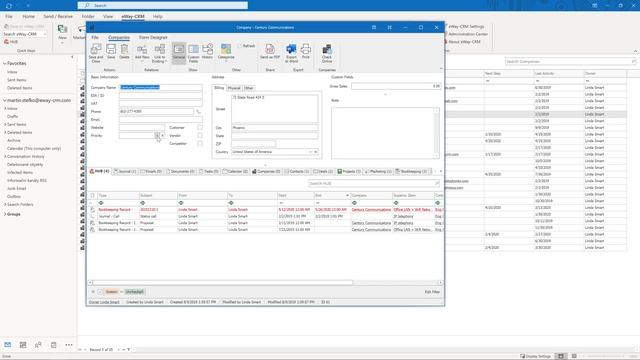The height and width of the screenshot is (360, 640).
Task: Click Display Settings in status bar
Action: point(536,356)
